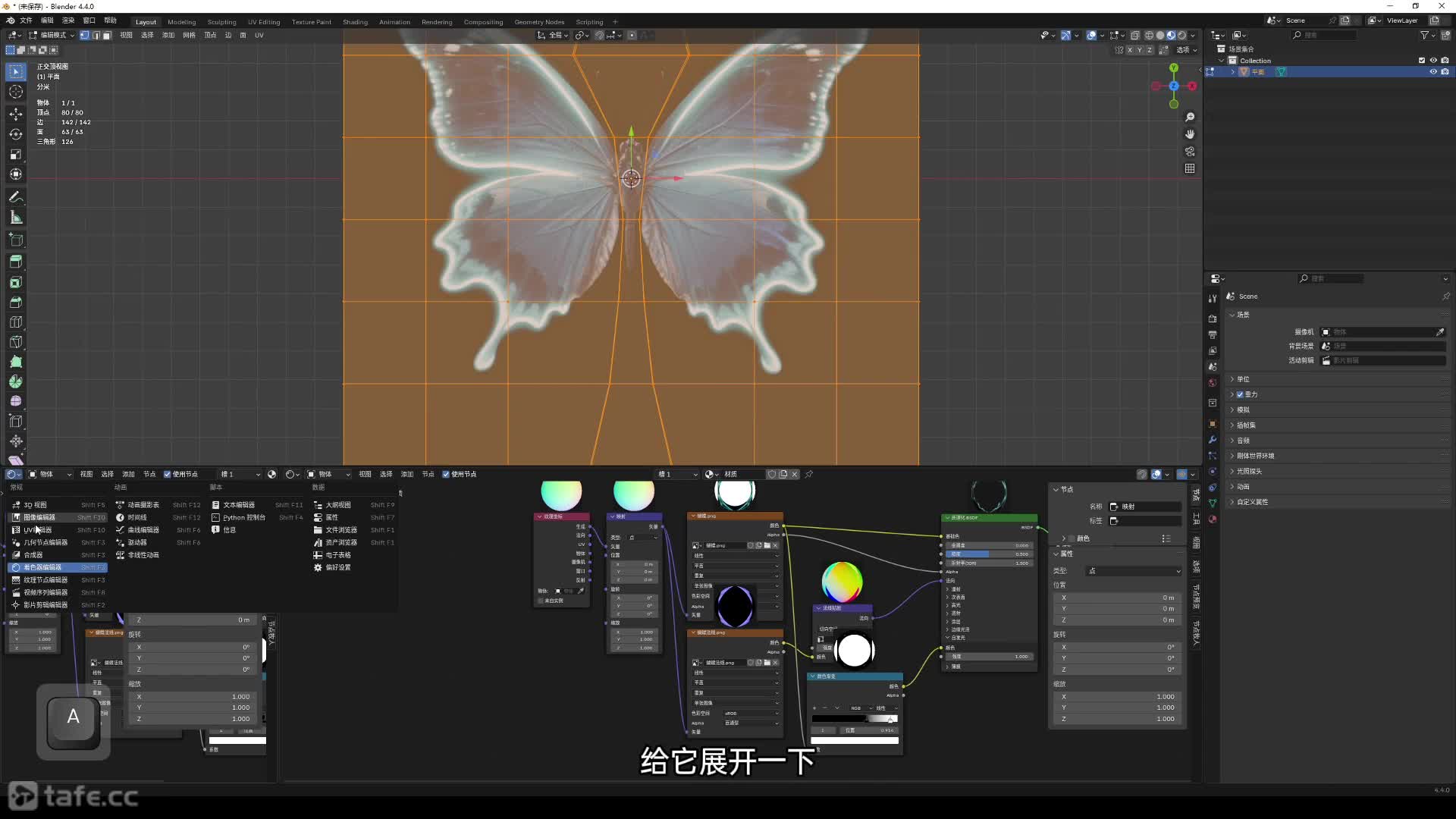Select the Loop Cut tool

click(x=16, y=322)
